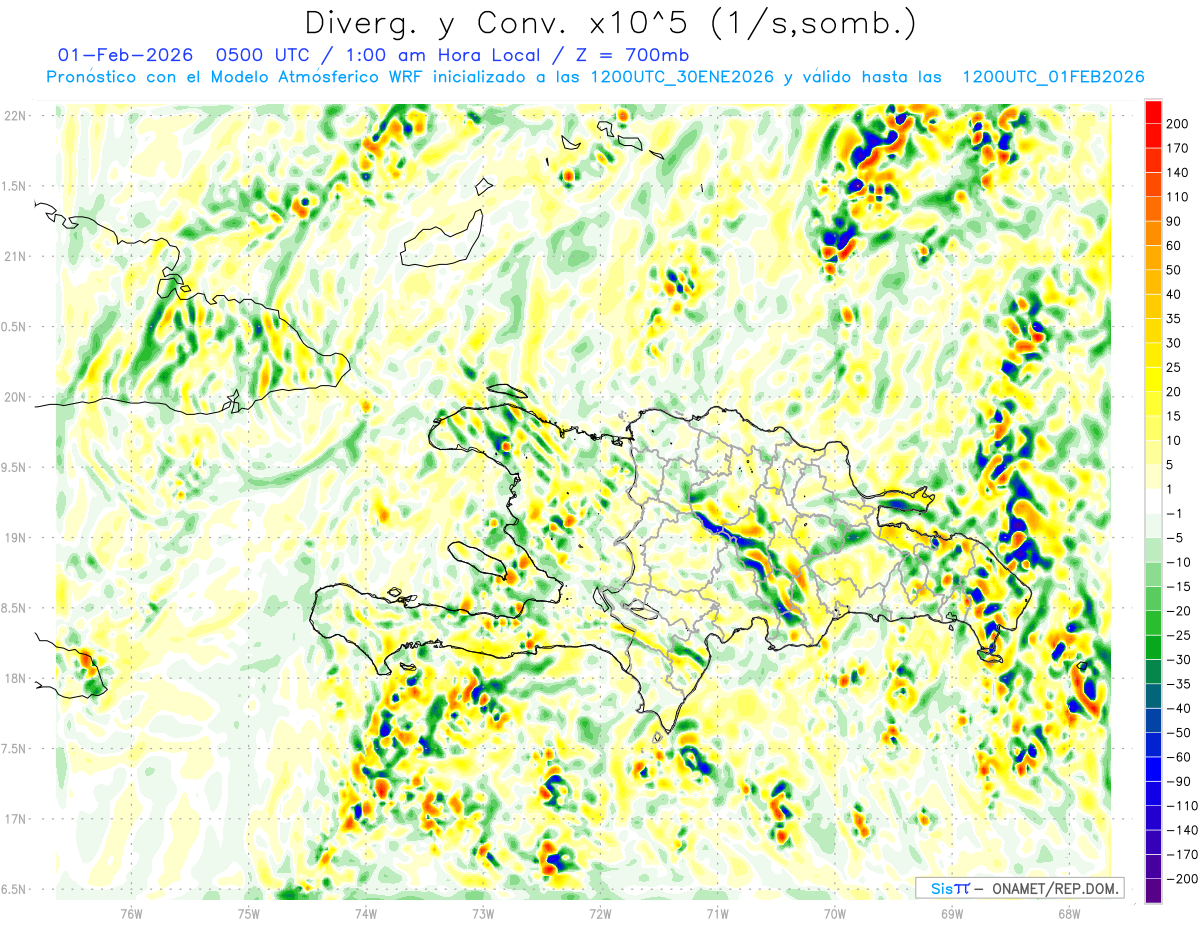Click the '71W' longitude label
Image resolution: width=1200 pixels, height=927 pixels.
point(717,915)
